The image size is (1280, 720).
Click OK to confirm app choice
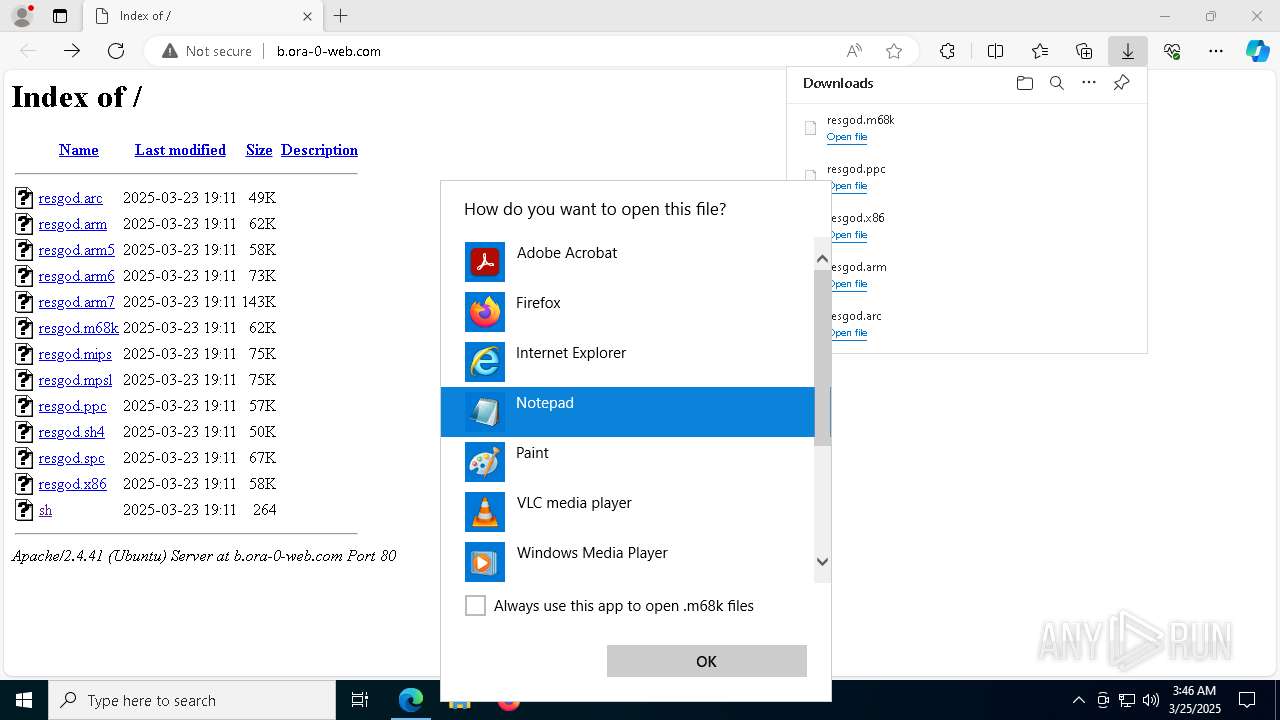(x=706, y=661)
